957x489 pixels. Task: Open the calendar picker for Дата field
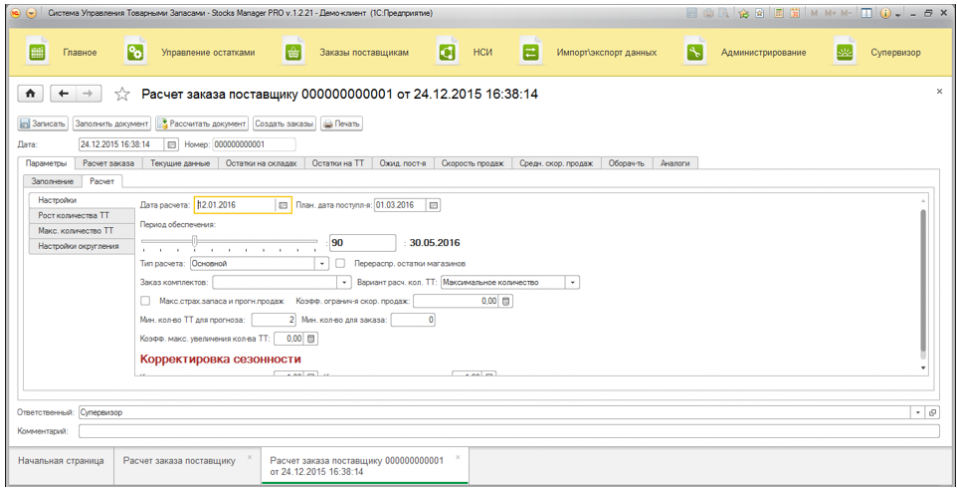pyautogui.click(x=172, y=145)
